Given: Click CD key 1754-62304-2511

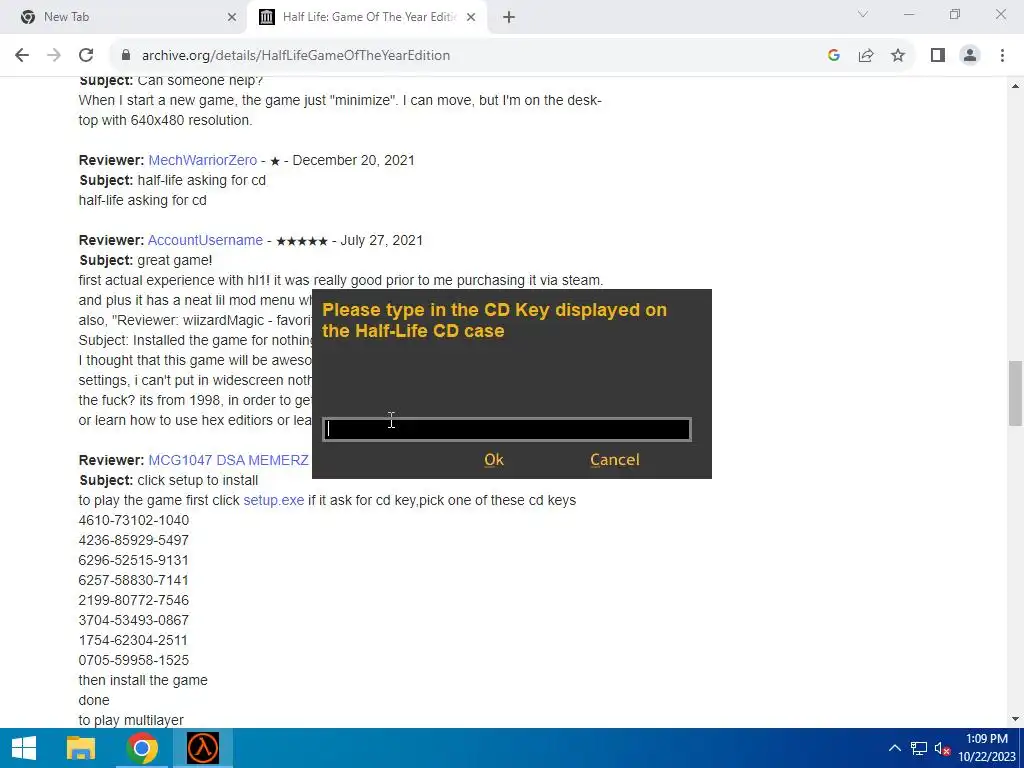Looking at the screenshot, I should coord(133,640).
